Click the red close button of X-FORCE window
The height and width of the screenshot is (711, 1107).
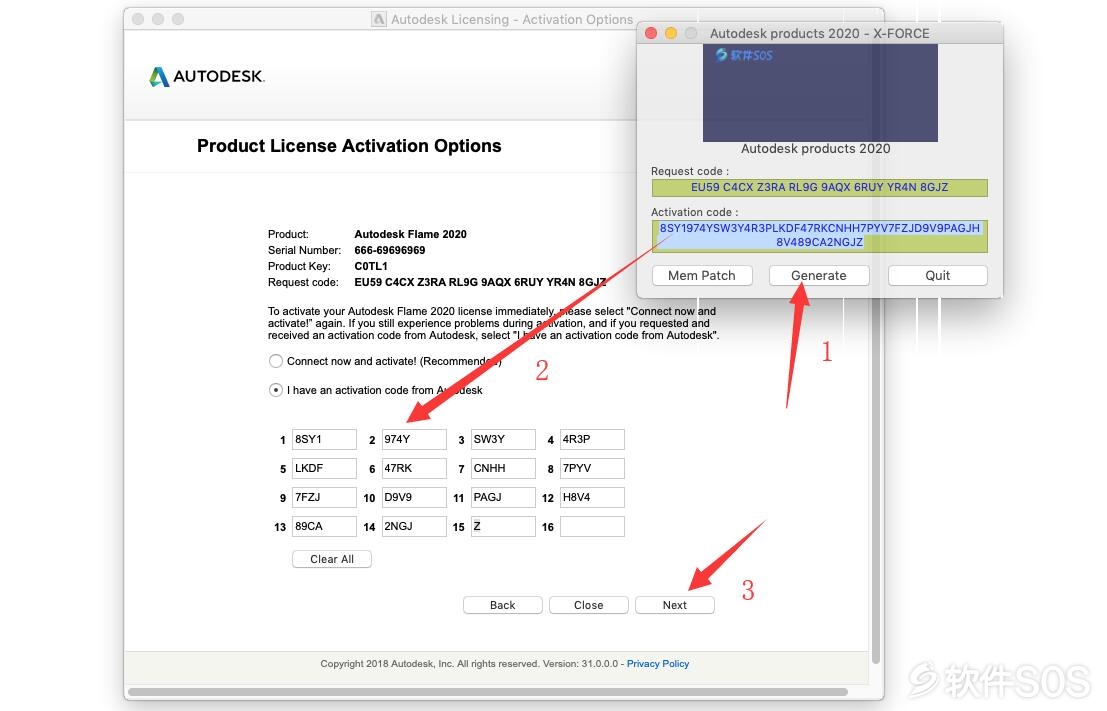point(651,33)
